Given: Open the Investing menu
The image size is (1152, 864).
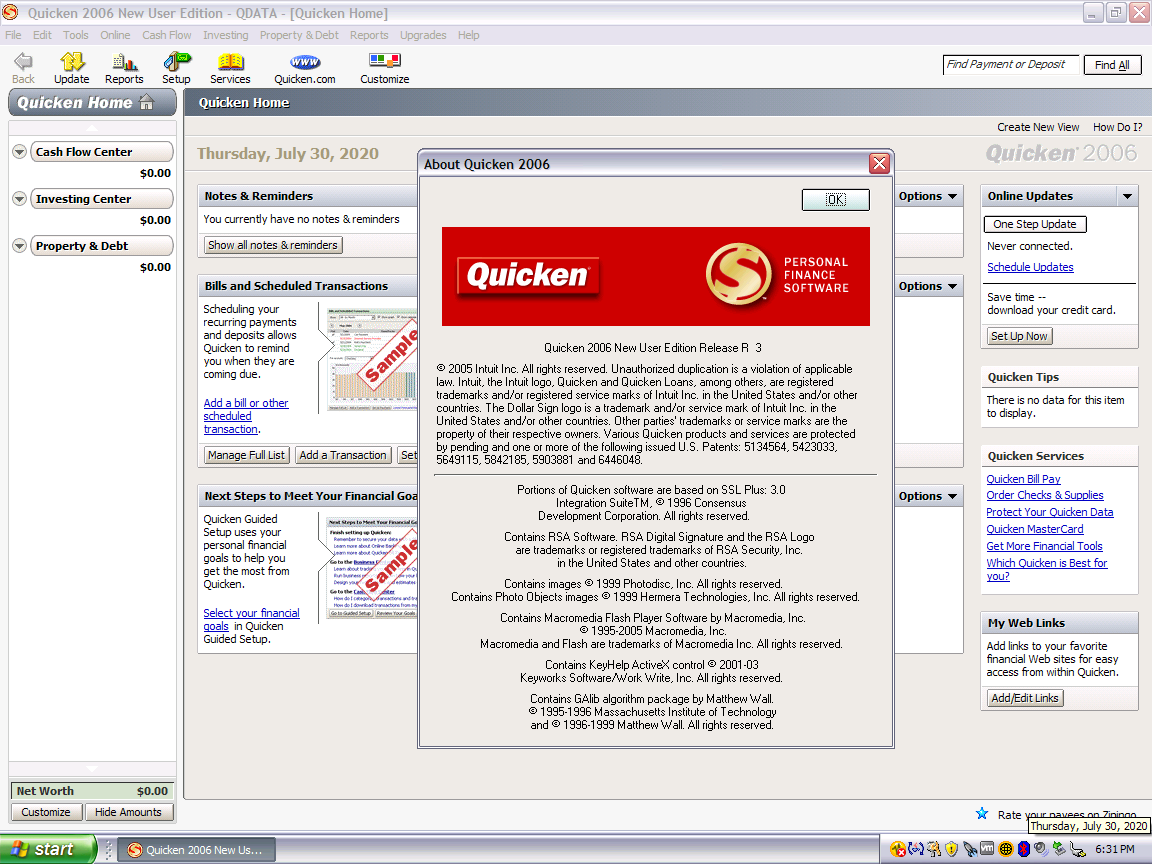Looking at the screenshot, I should (226, 35).
